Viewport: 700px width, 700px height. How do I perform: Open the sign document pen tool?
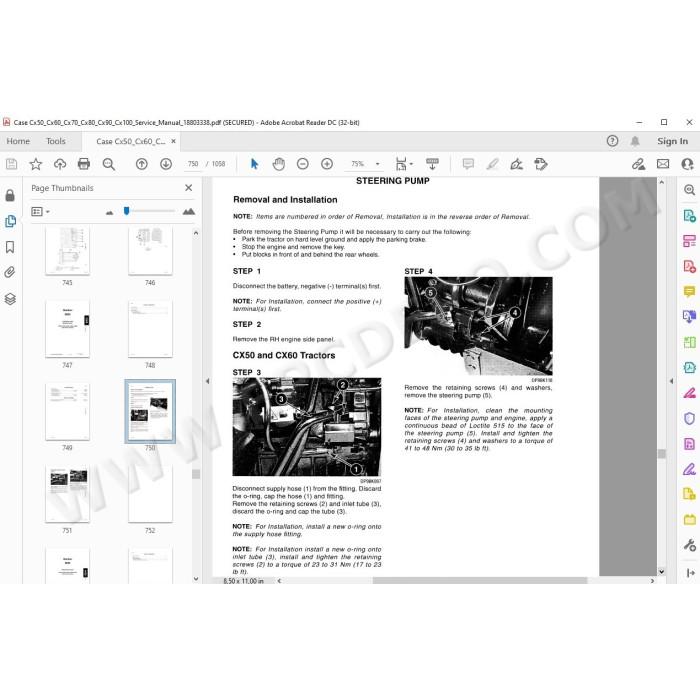pos(517,164)
